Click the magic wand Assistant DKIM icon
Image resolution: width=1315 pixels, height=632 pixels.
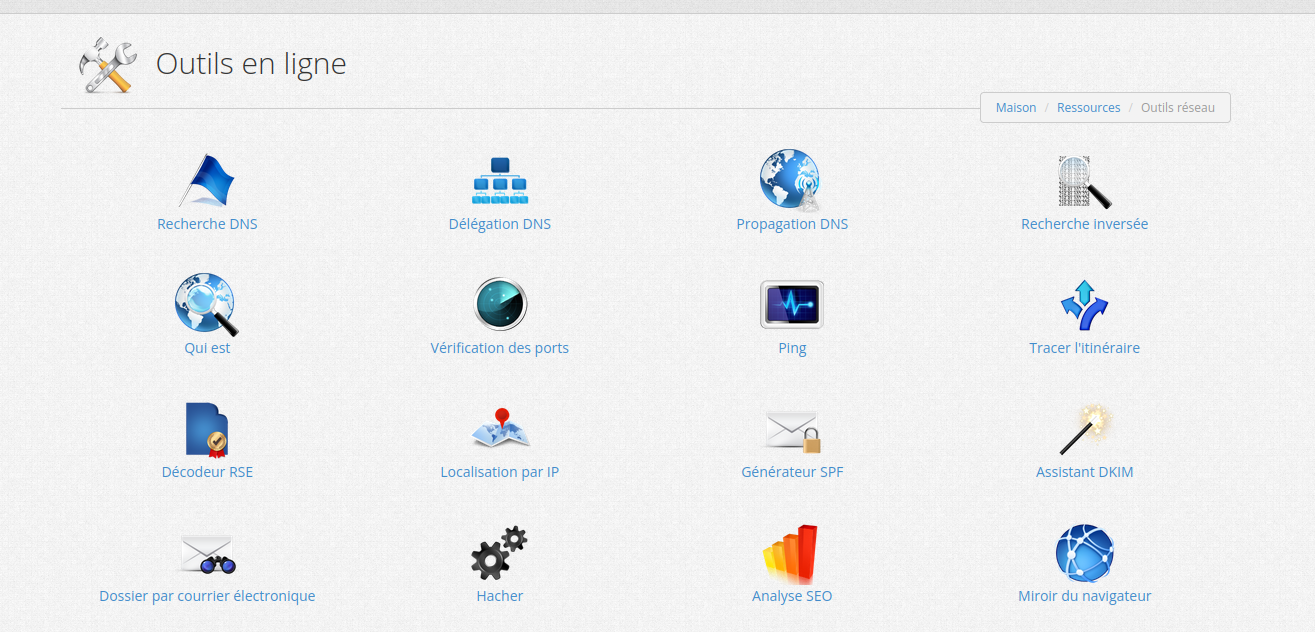coord(1085,429)
